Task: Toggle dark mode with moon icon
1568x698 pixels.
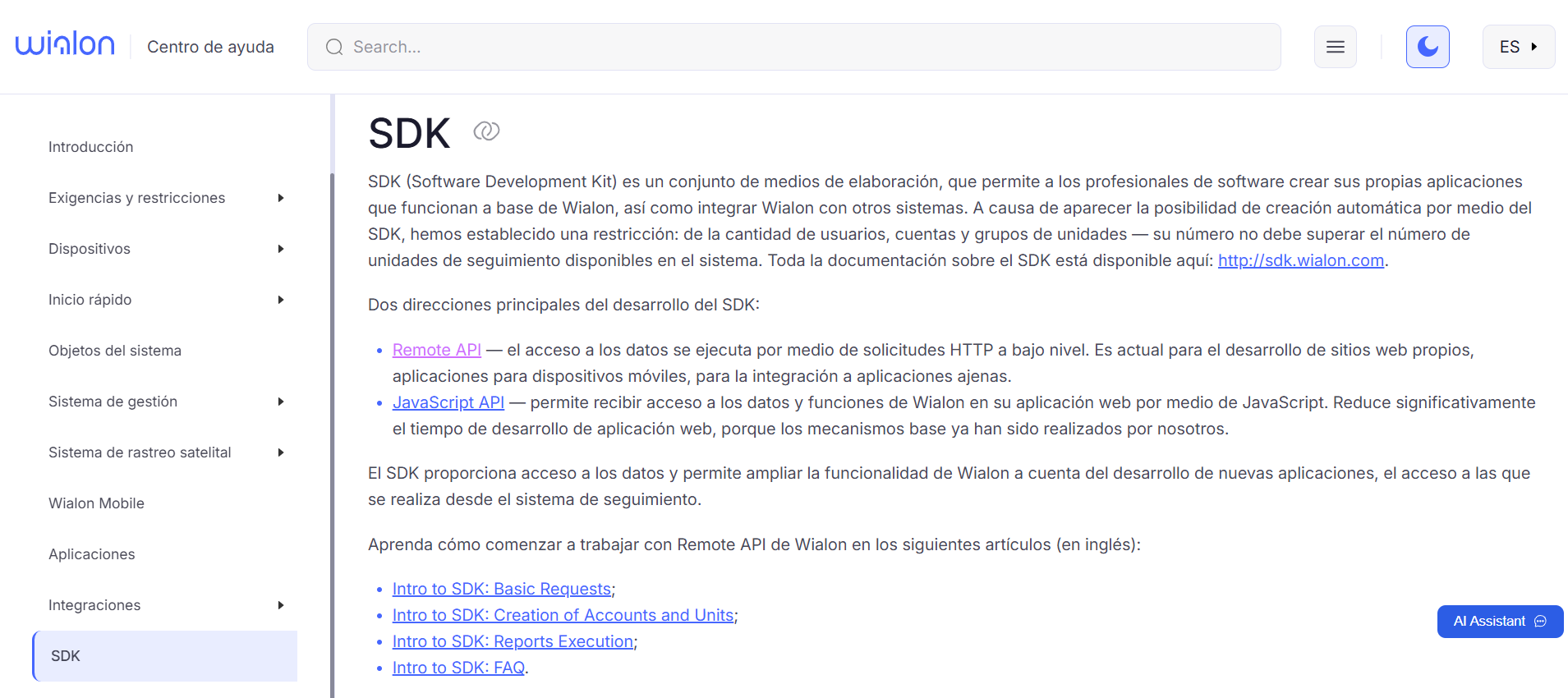Action: [1427, 47]
